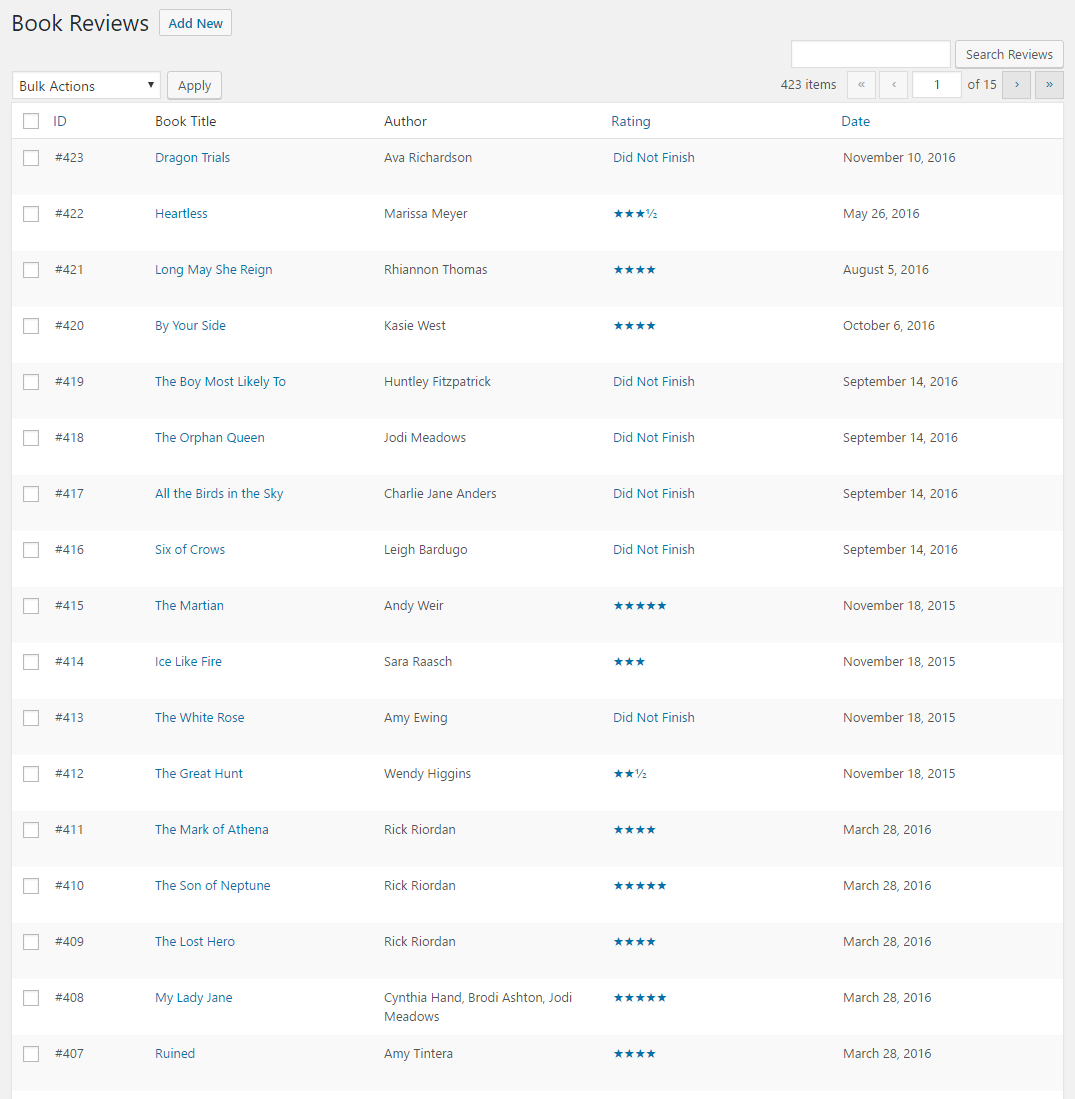Image resolution: width=1075 pixels, height=1099 pixels.
Task: Click the first page arrow button
Action: point(861,85)
